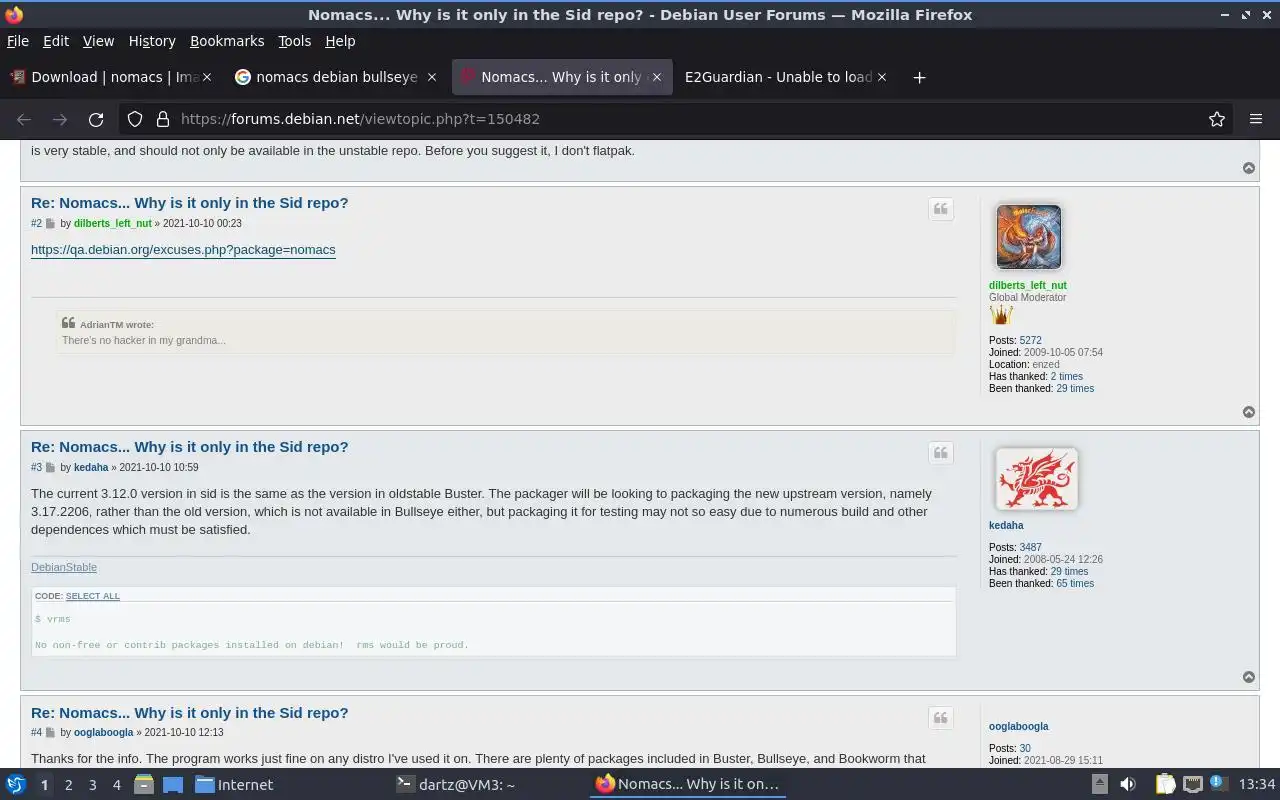The width and height of the screenshot is (1280, 800).
Task: Open the DebianStable signature link
Action: coord(64,567)
